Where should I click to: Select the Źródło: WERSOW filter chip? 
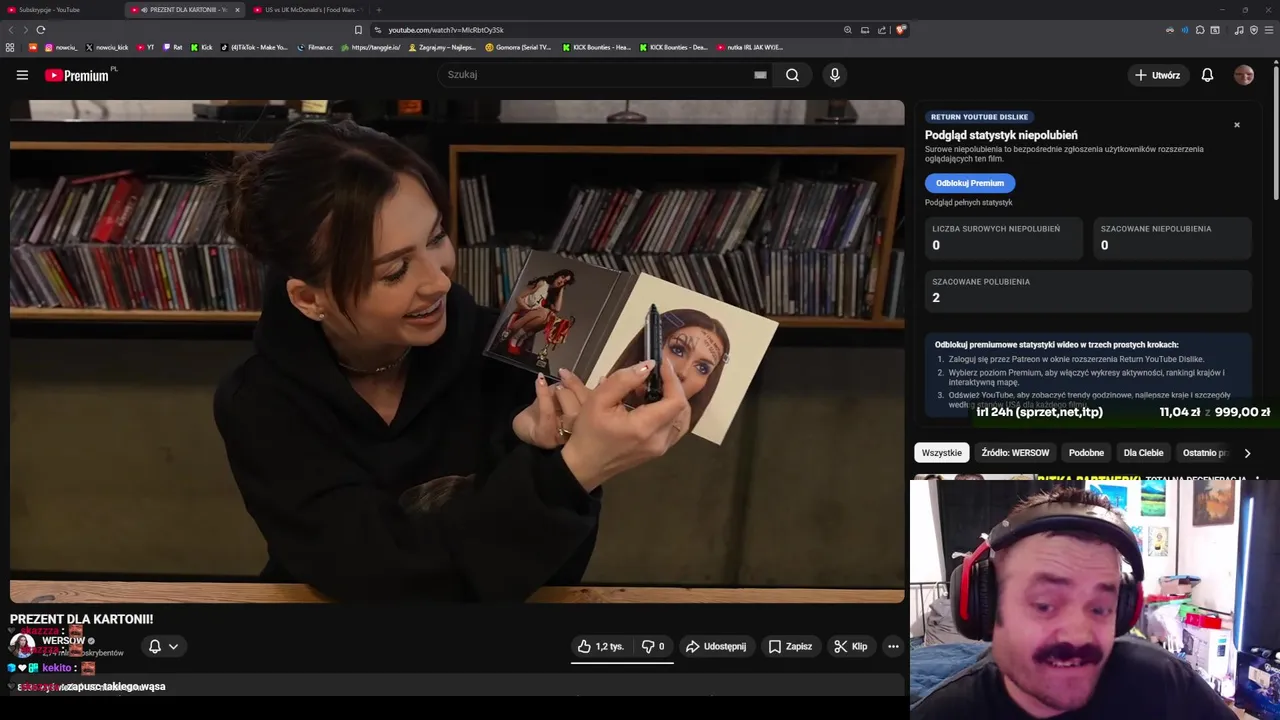pos(1015,453)
